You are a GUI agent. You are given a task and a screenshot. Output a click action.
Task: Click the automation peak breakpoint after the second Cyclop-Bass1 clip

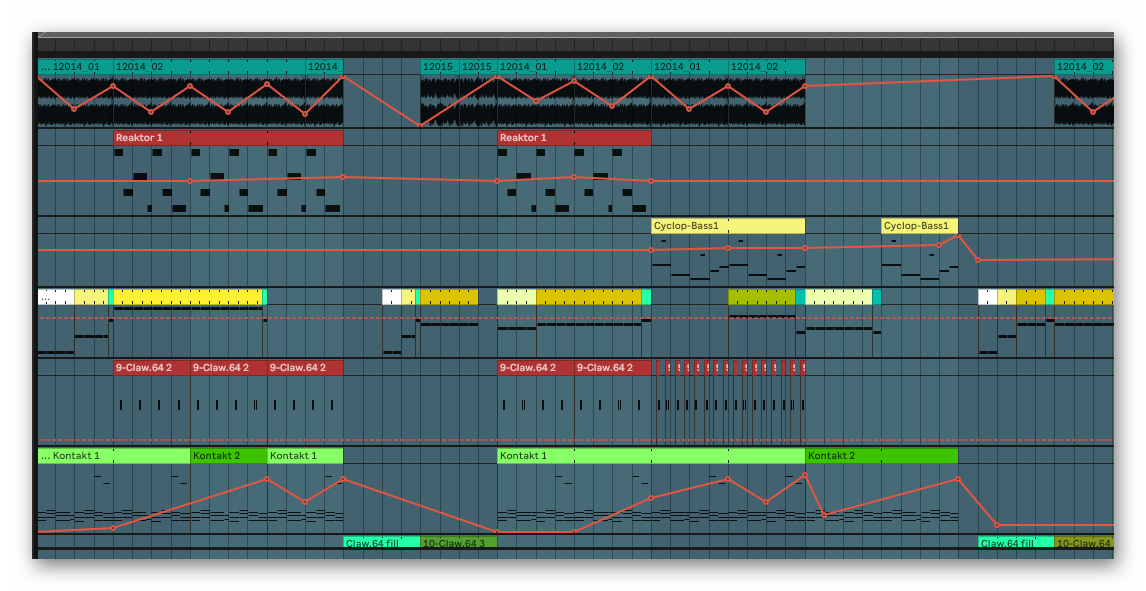coord(958,236)
